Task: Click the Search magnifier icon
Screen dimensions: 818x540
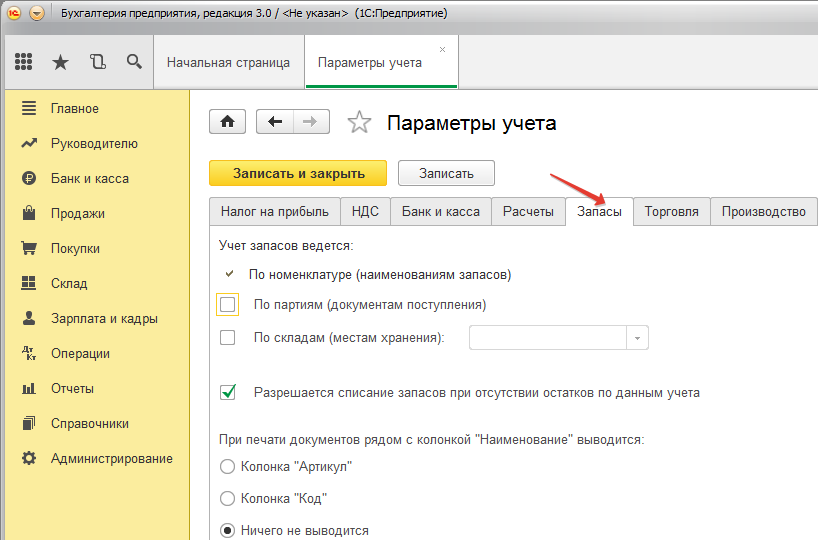Action: 133,62
